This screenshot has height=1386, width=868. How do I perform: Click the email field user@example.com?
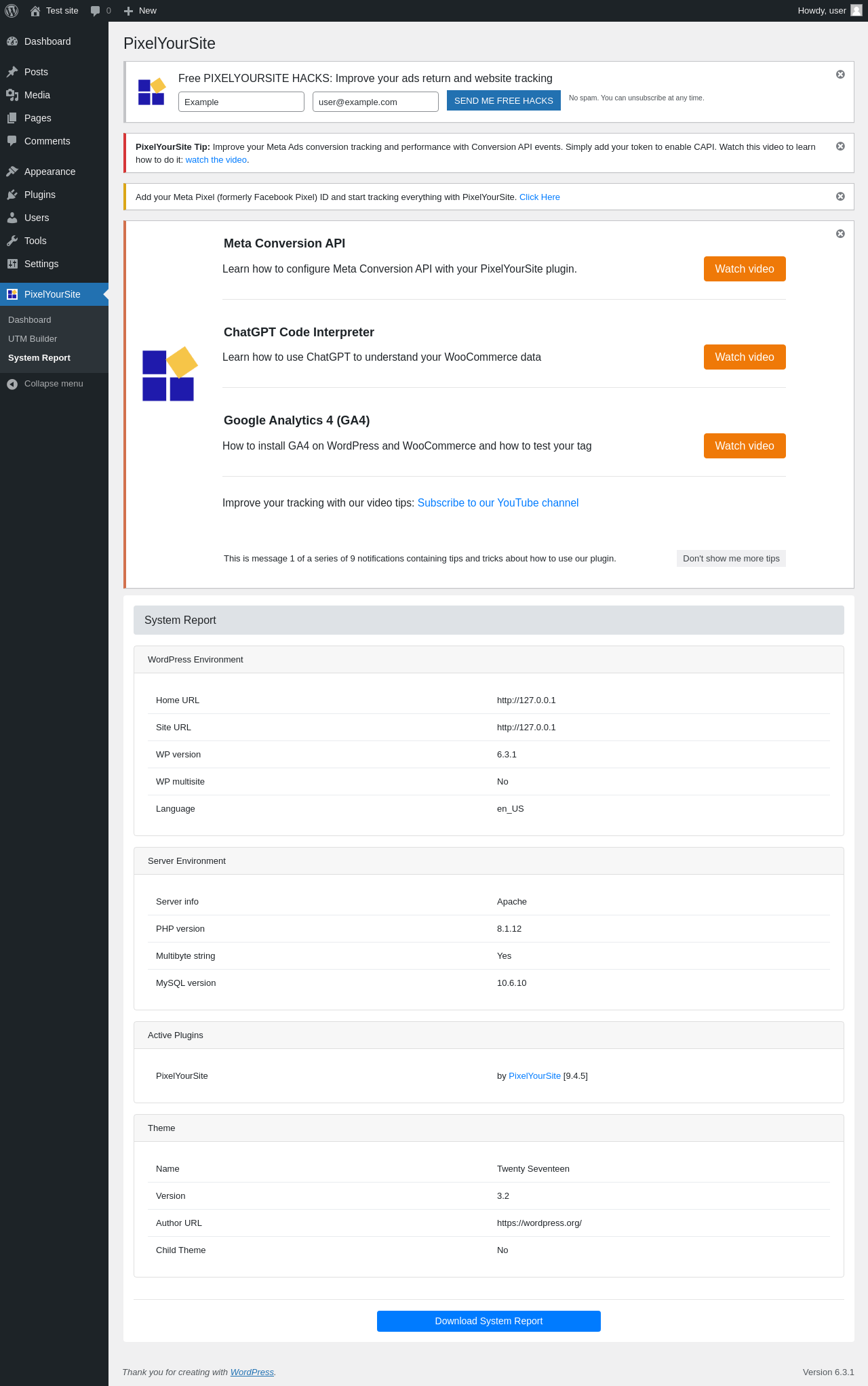[376, 102]
